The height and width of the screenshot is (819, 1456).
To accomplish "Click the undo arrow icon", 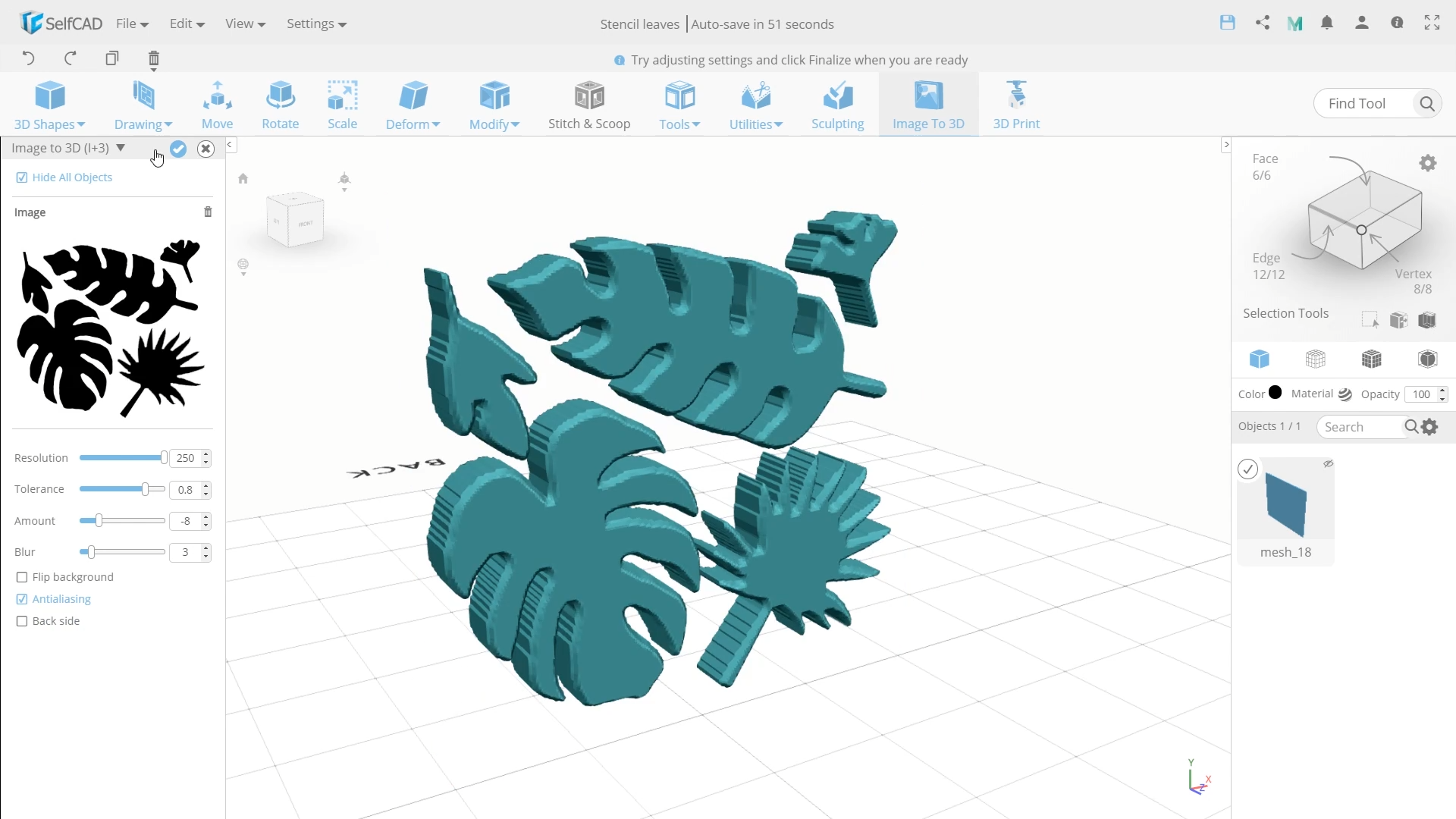I will coord(28,58).
